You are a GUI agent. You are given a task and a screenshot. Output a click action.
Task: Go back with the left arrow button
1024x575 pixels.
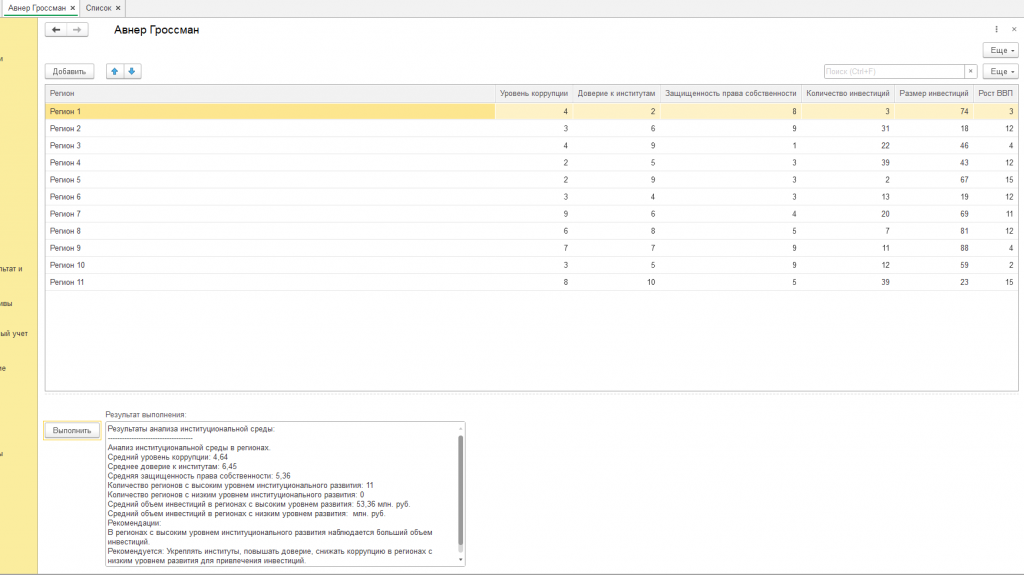[x=56, y=29]
